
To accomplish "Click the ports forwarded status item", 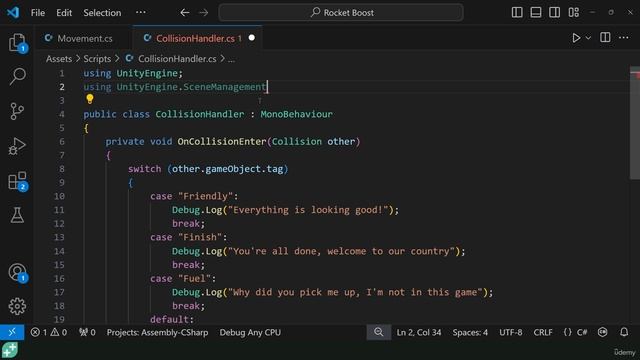I will [87, 332].
